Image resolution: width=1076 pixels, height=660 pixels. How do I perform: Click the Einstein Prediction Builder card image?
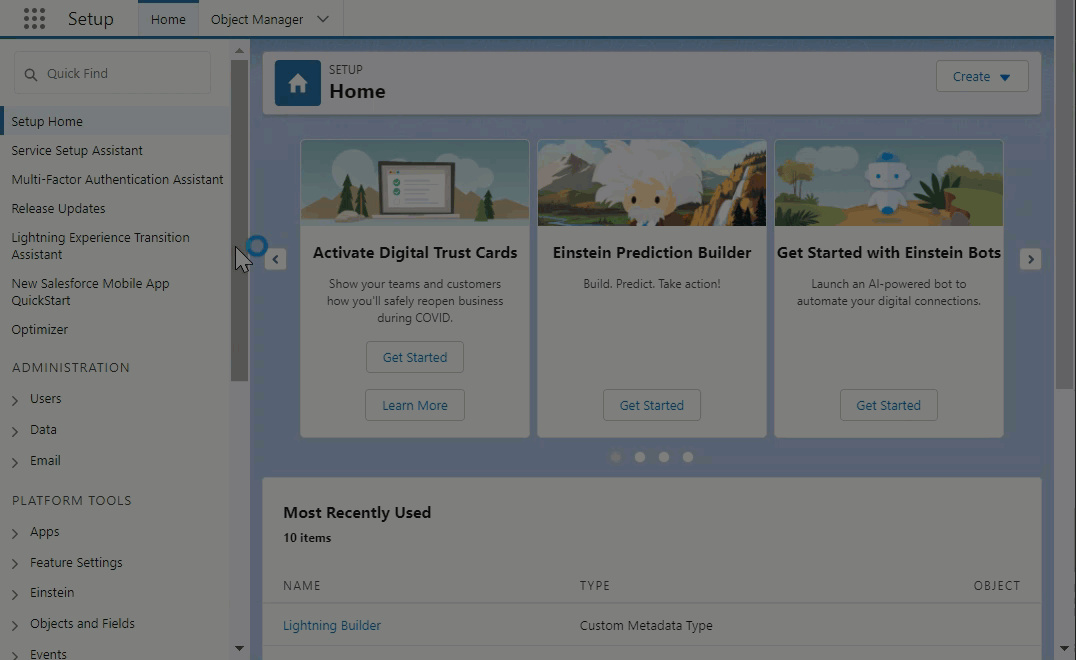point(652,183)
